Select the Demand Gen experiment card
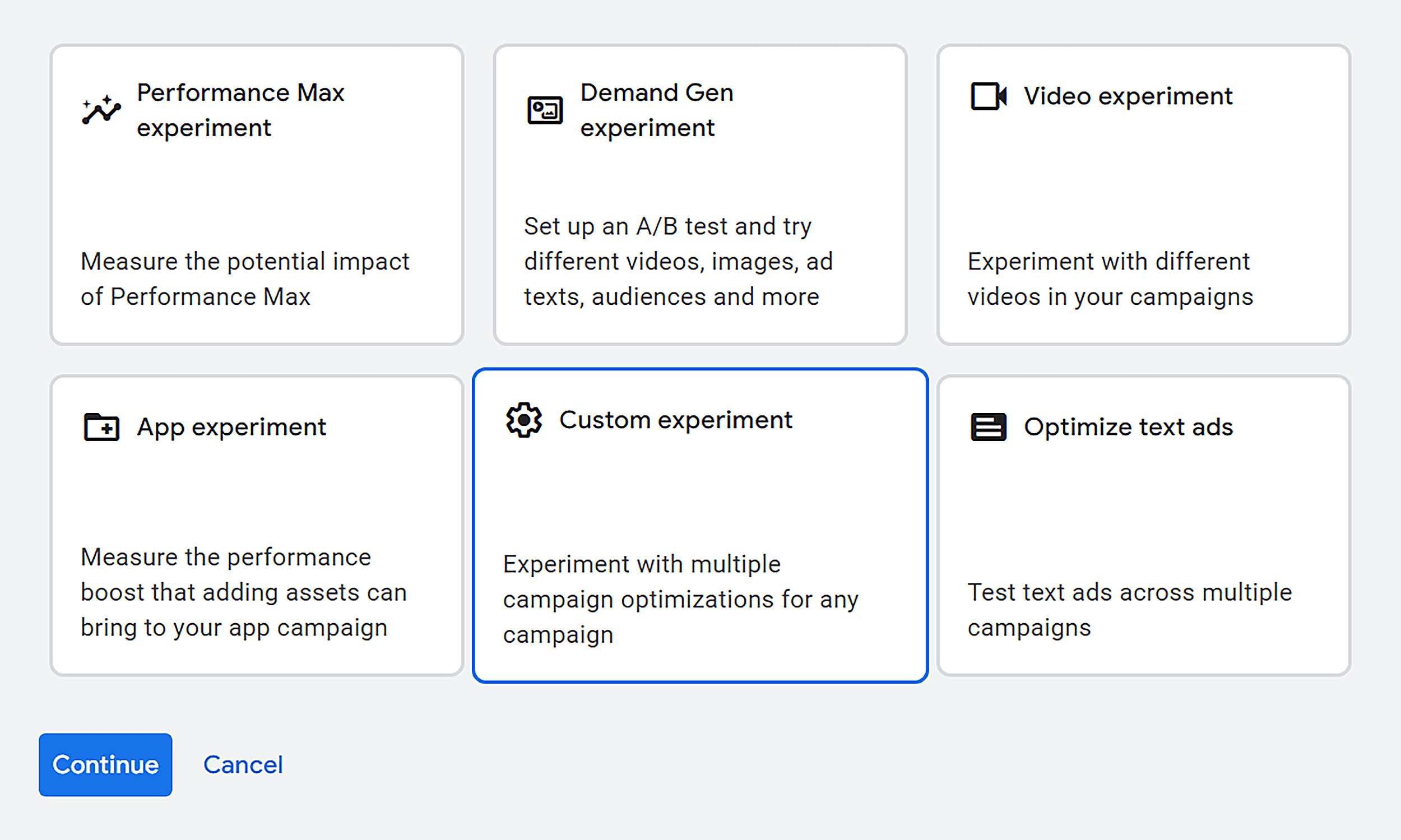Image resolution: width=1401 pixels, height=840 pixels. (x=700, y=194)
